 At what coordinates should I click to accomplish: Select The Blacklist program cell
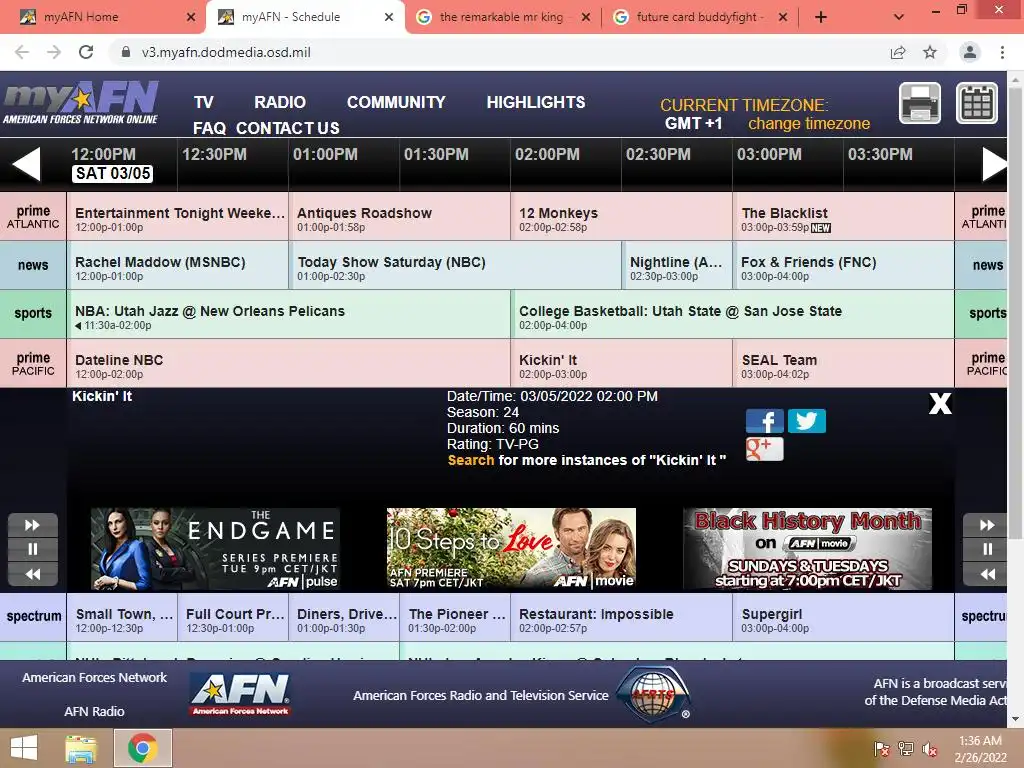(x=844, y=216)
